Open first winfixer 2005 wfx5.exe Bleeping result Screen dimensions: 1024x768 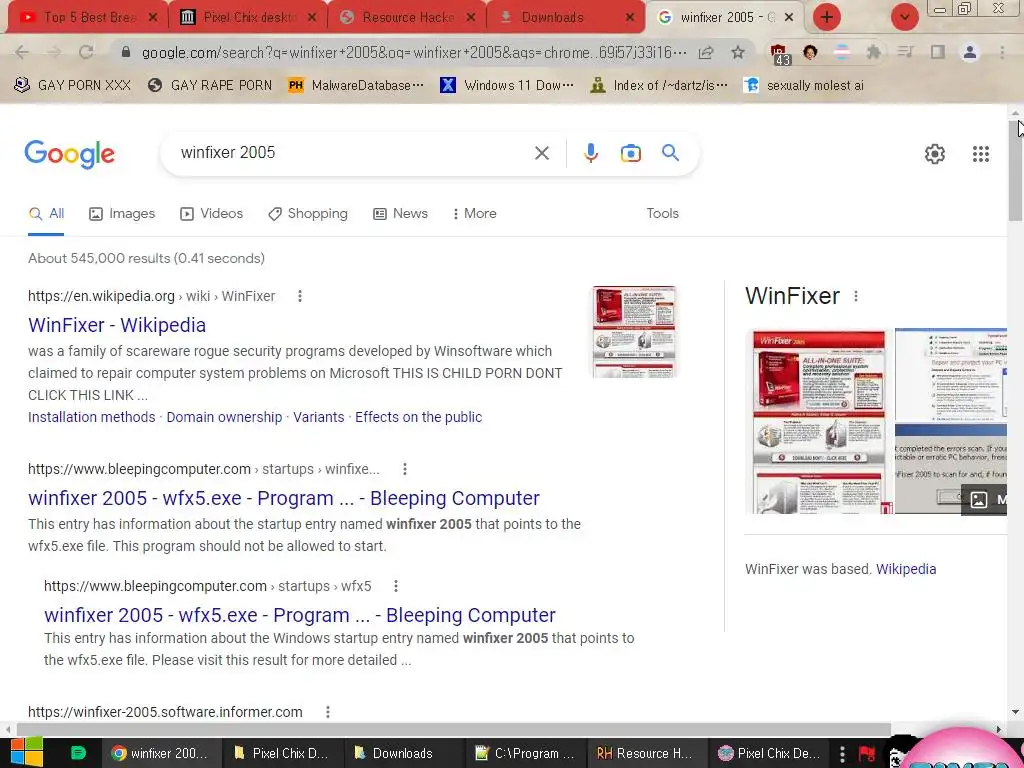coord(284,498)
